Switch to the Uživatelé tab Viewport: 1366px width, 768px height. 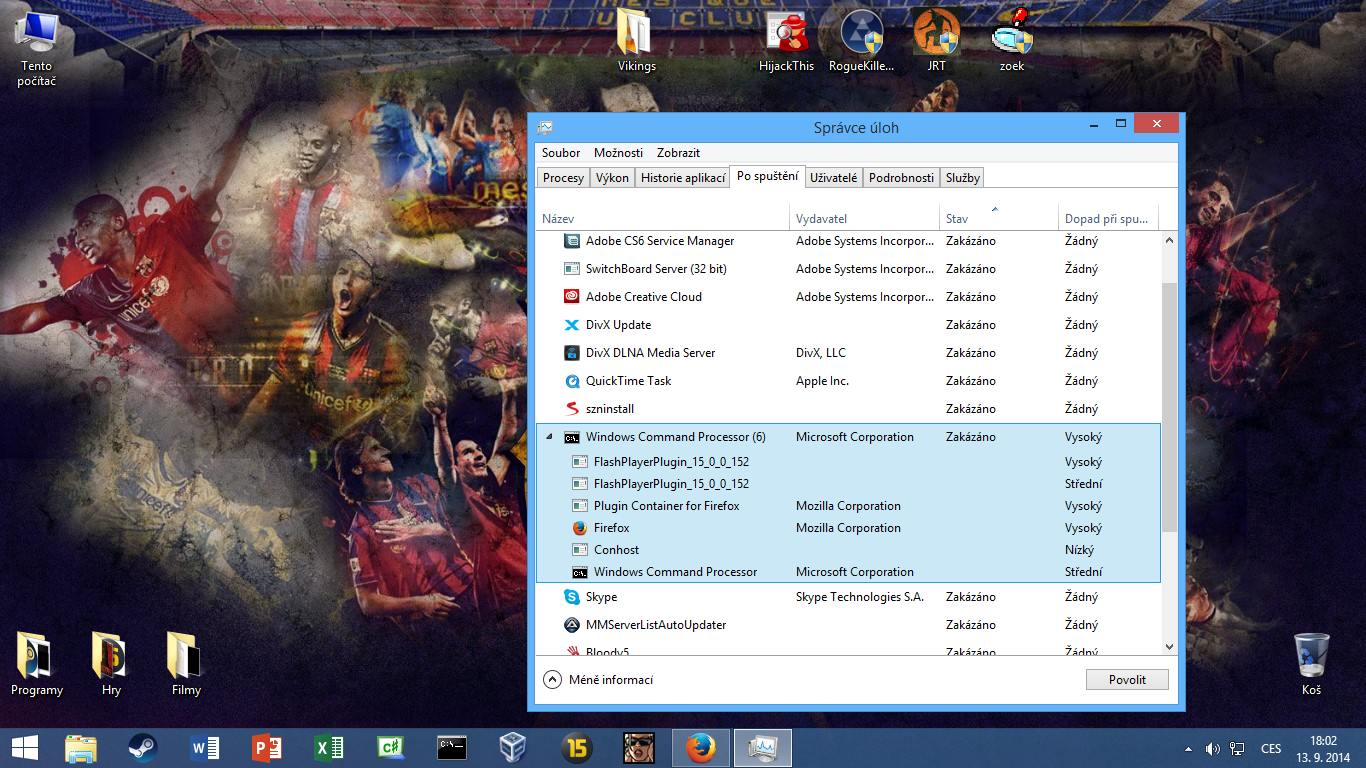click(x=833, y=178)
